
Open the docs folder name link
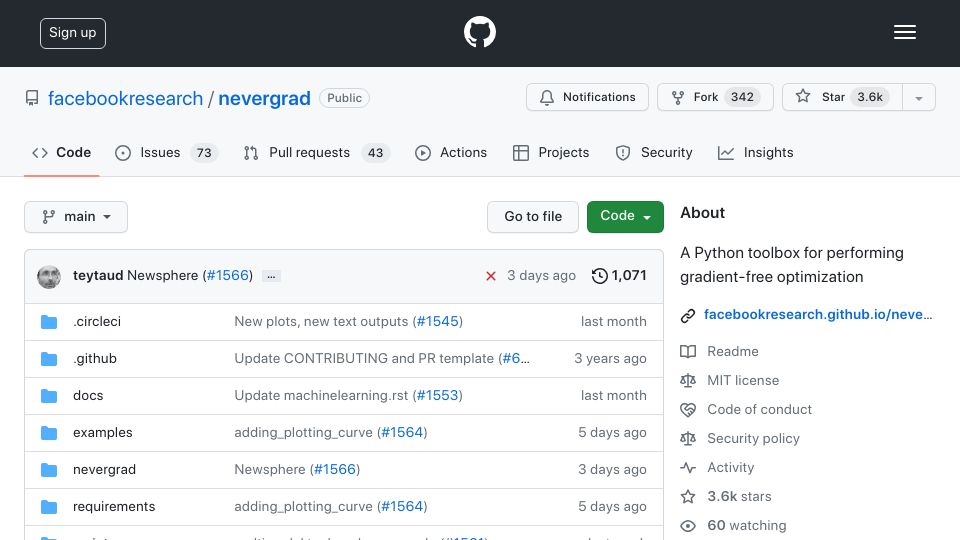tap(88, 396)
